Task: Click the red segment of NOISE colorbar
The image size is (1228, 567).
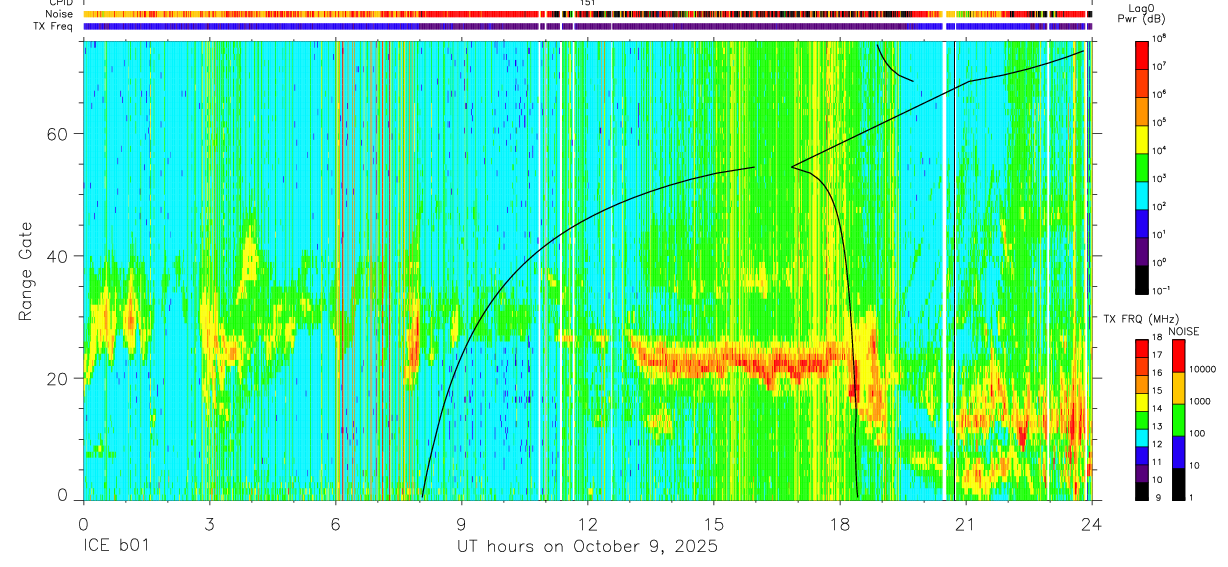Action: coord(1179,355)
